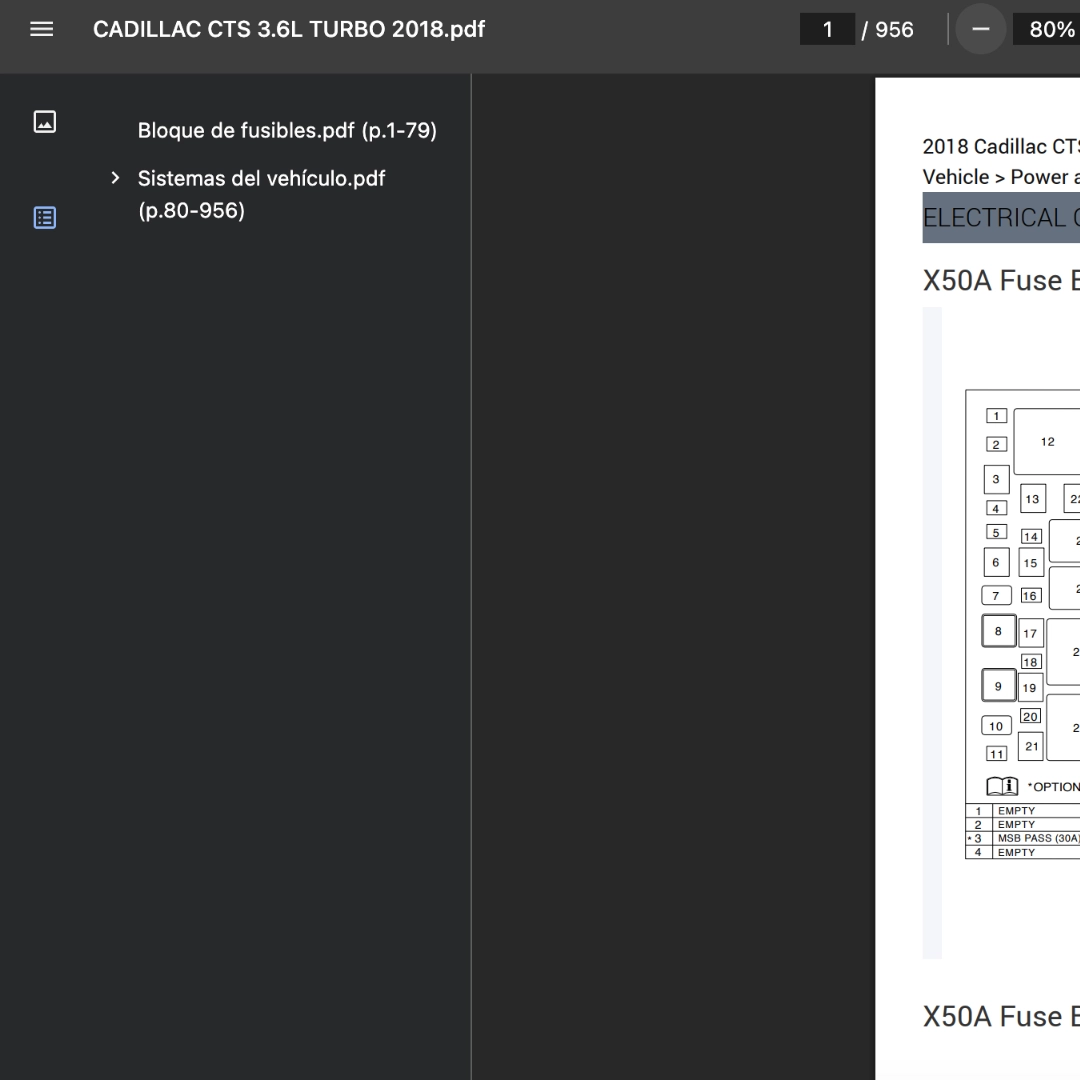Click fuse position 14 in diagram

[1031, 537]
